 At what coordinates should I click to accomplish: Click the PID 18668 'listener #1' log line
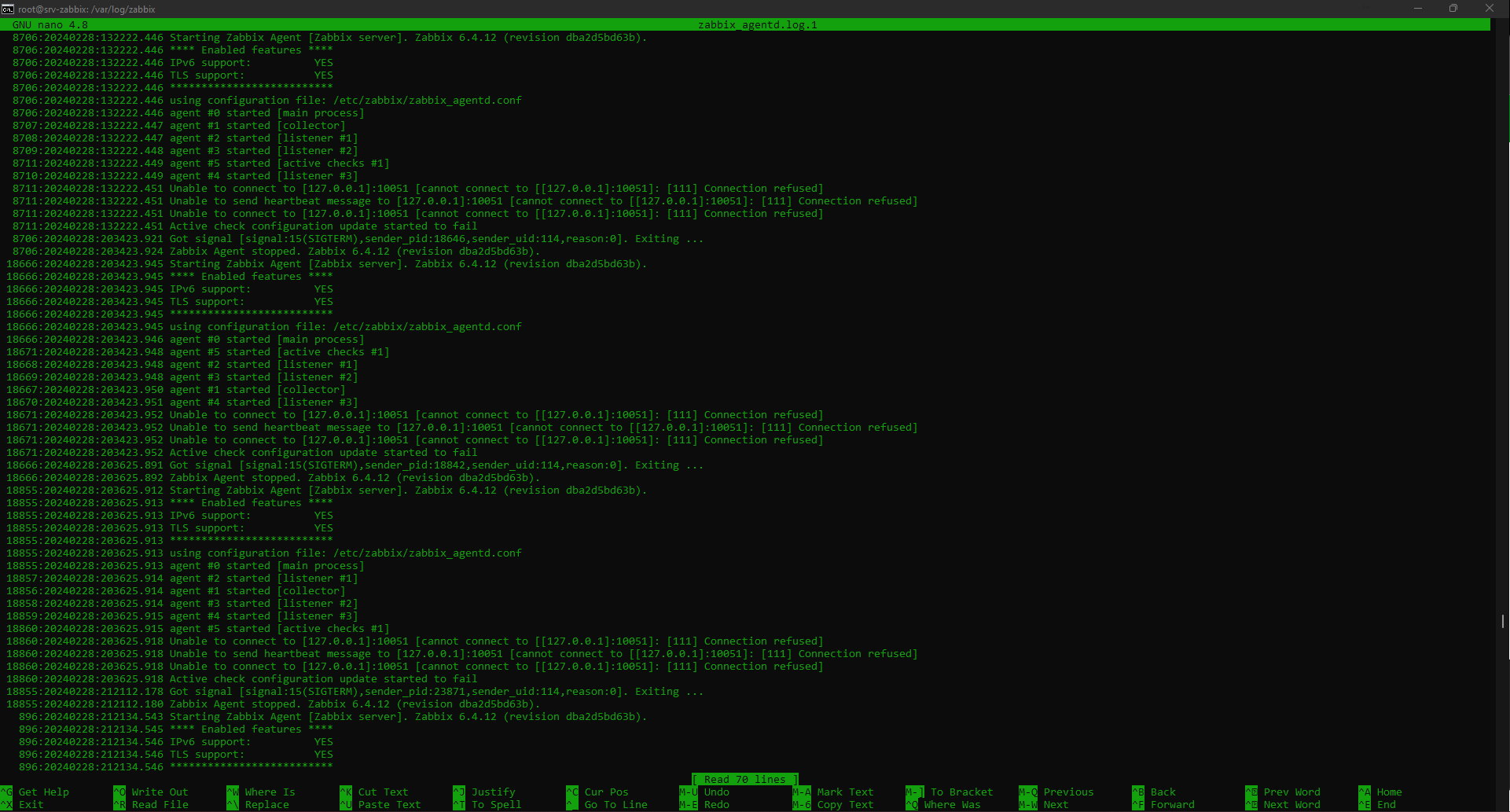(182, 365)
